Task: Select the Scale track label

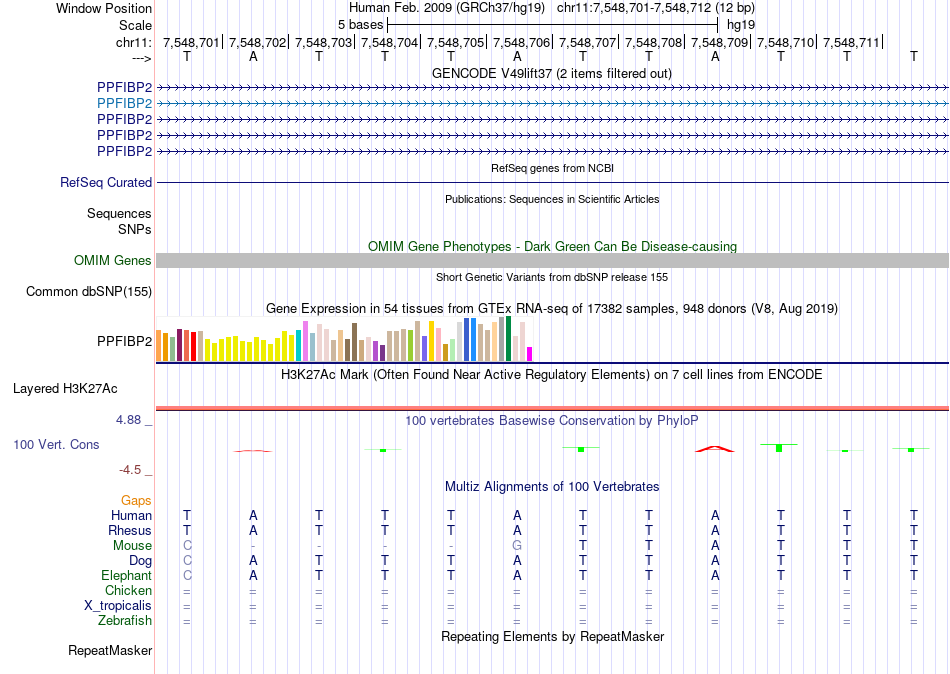Action: pos(135,25)
